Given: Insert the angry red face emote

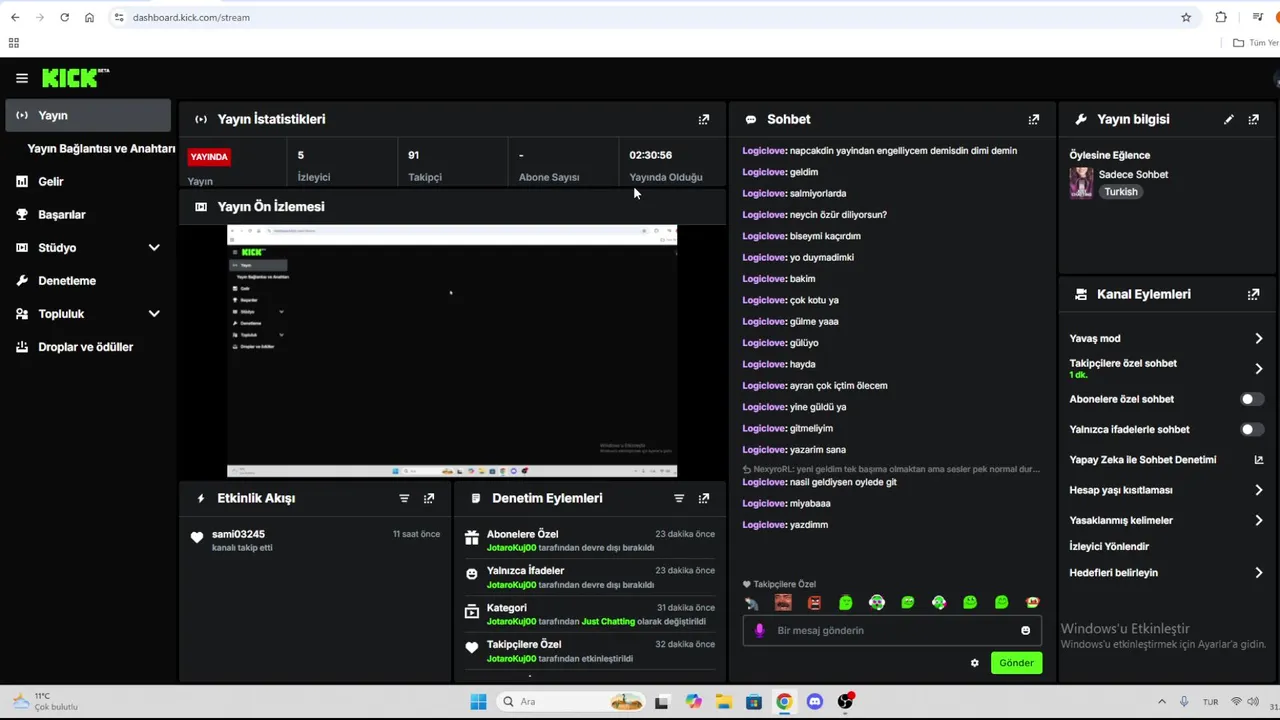Looking at the screenshot, I should (814, 603).
